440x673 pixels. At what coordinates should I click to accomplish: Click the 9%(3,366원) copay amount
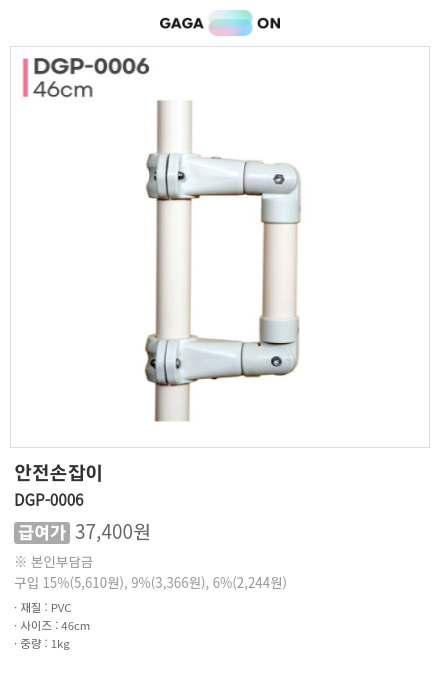[169, 583]
